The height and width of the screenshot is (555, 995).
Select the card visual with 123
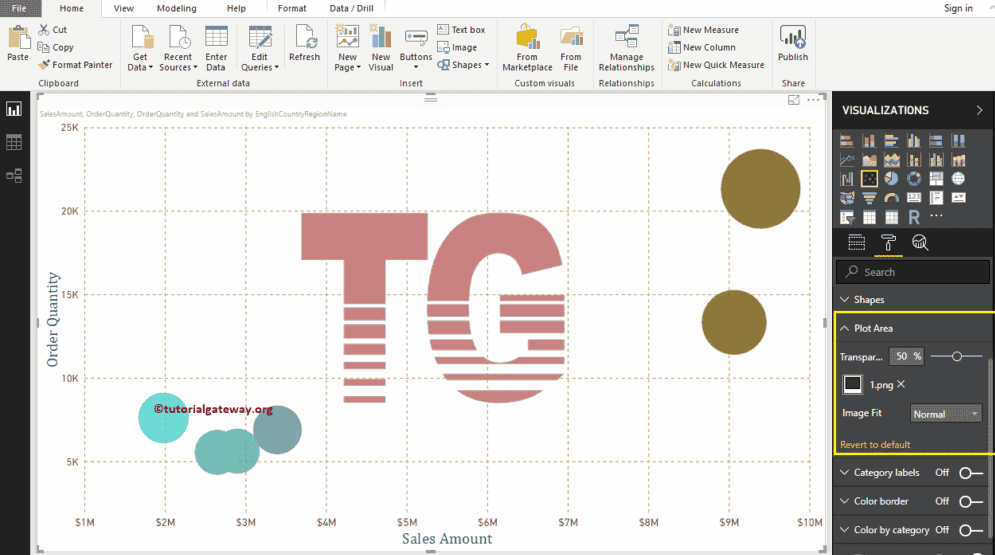point(914,198)
